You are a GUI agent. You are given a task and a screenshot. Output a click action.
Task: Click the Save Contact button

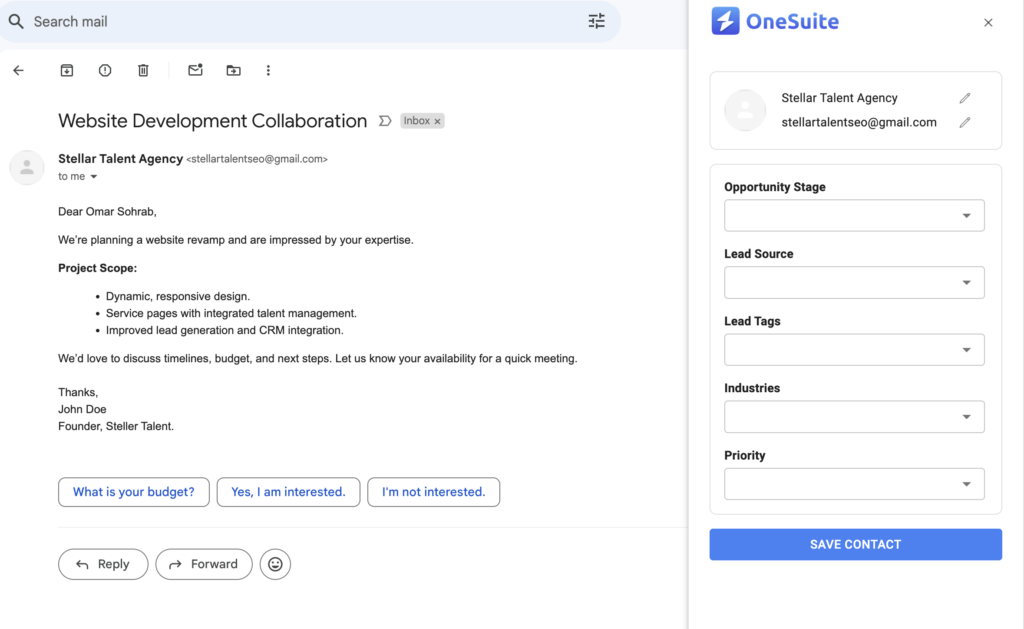(855, 544)
